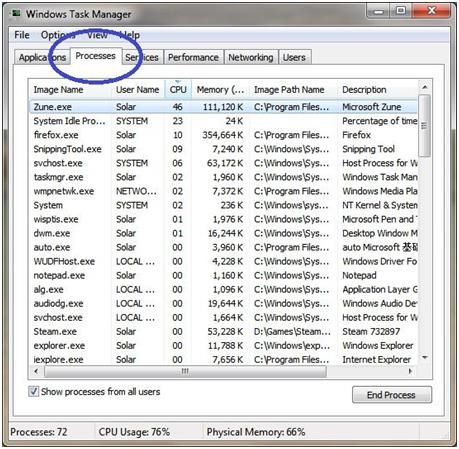Select the wmpnetwk.exe process

(223, 191)
